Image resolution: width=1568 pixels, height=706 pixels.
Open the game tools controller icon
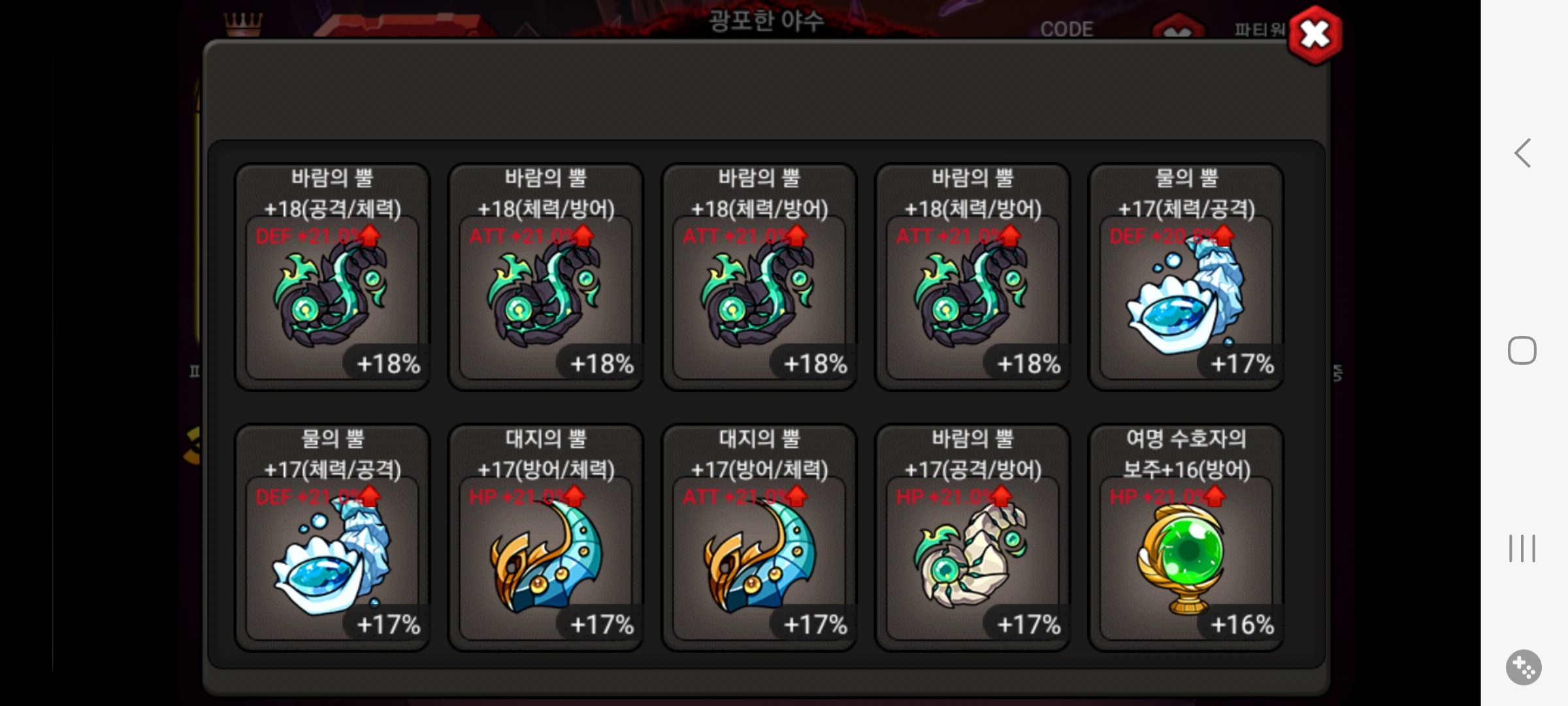click(x=1524, y=667)
